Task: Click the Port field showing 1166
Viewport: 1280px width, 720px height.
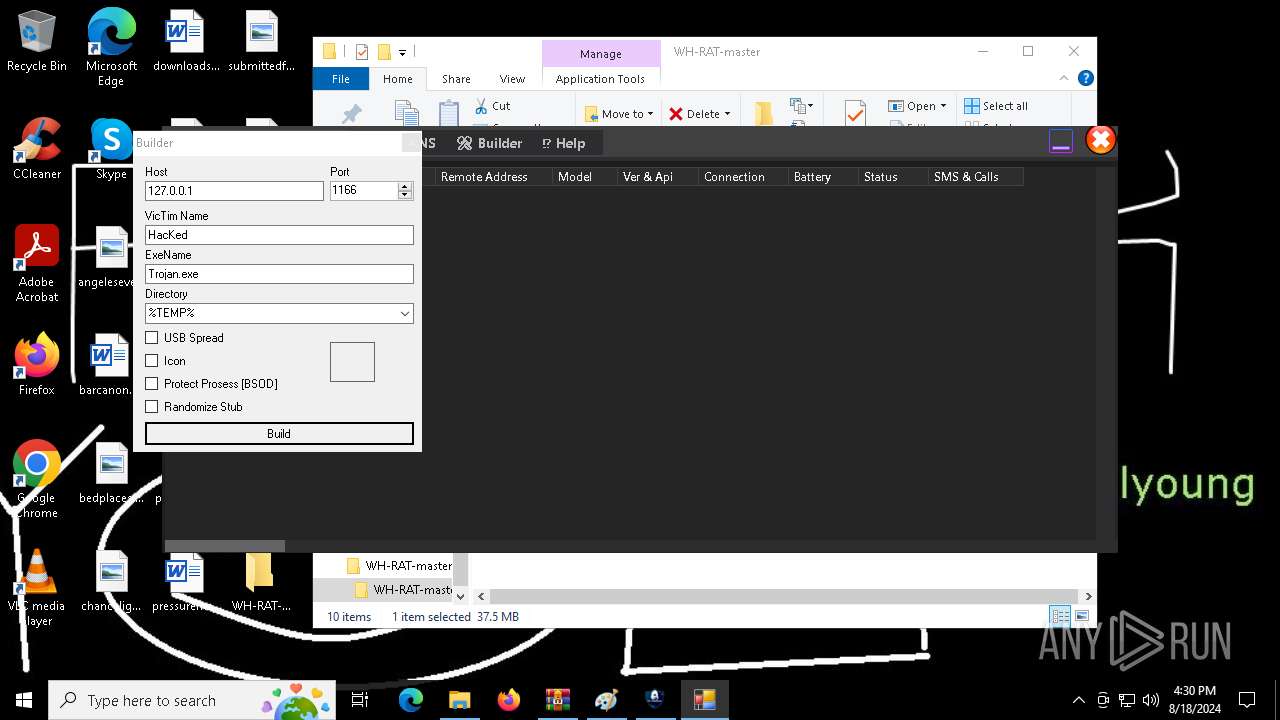Action: point(364,190)
